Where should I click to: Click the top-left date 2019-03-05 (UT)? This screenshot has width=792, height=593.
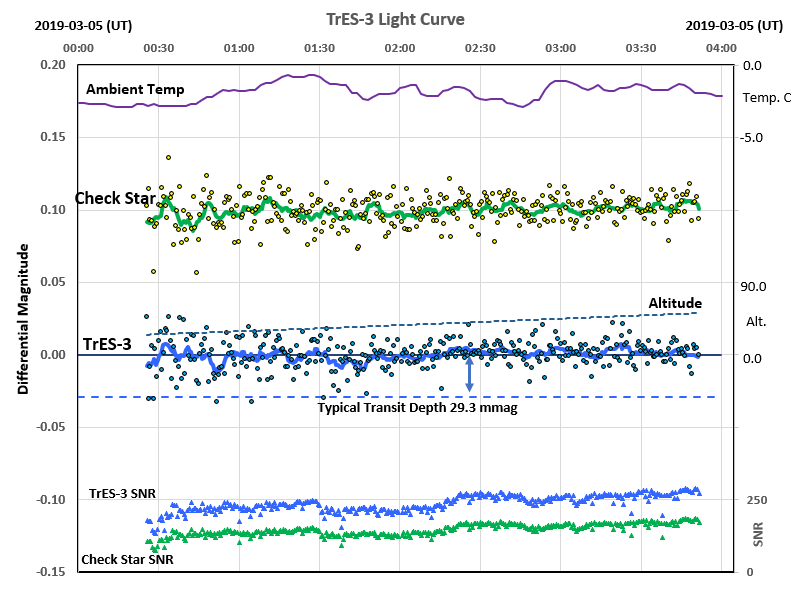click(83, 25)
